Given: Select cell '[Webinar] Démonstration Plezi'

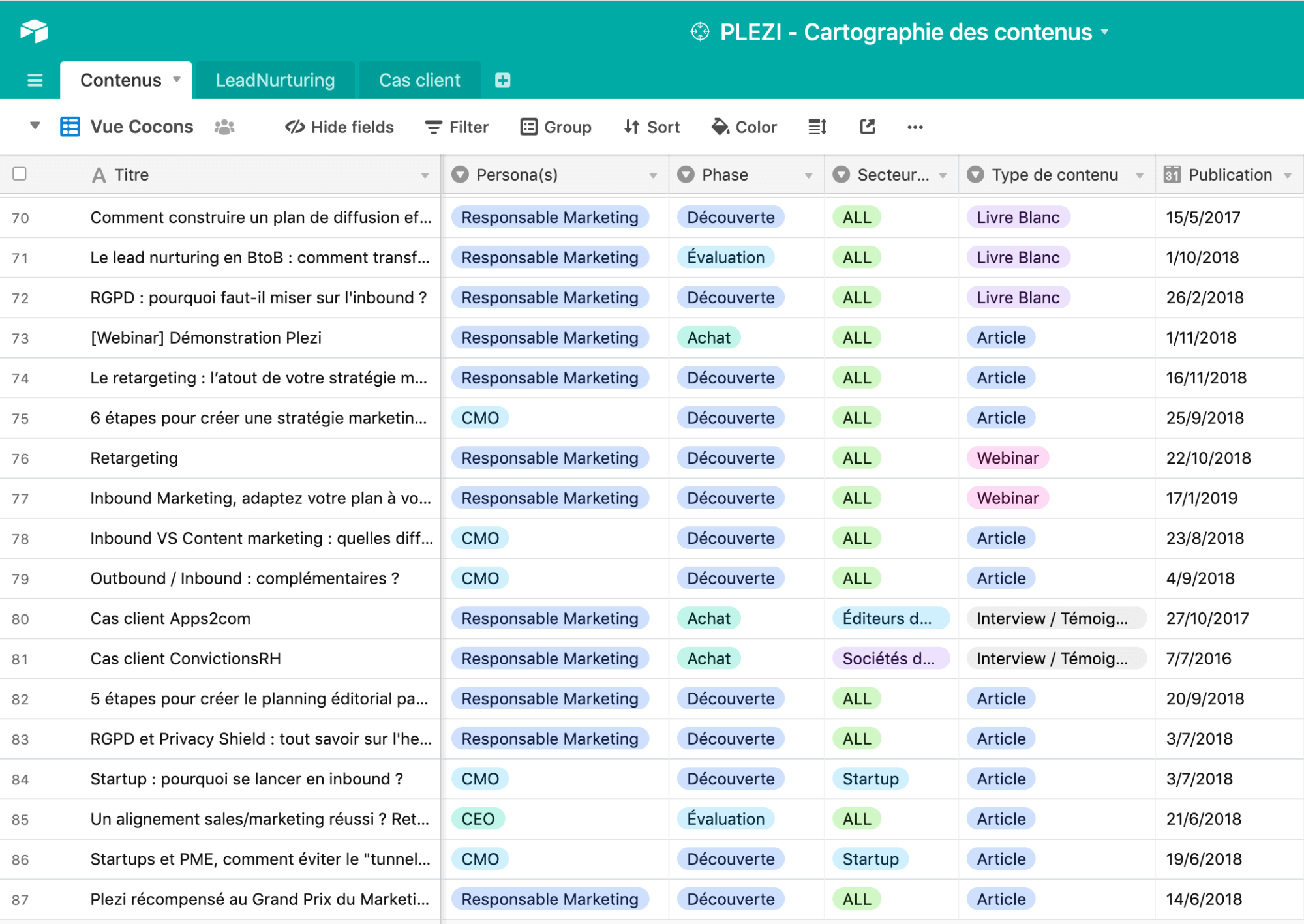Looking at the screenshot, I should 205,338.
